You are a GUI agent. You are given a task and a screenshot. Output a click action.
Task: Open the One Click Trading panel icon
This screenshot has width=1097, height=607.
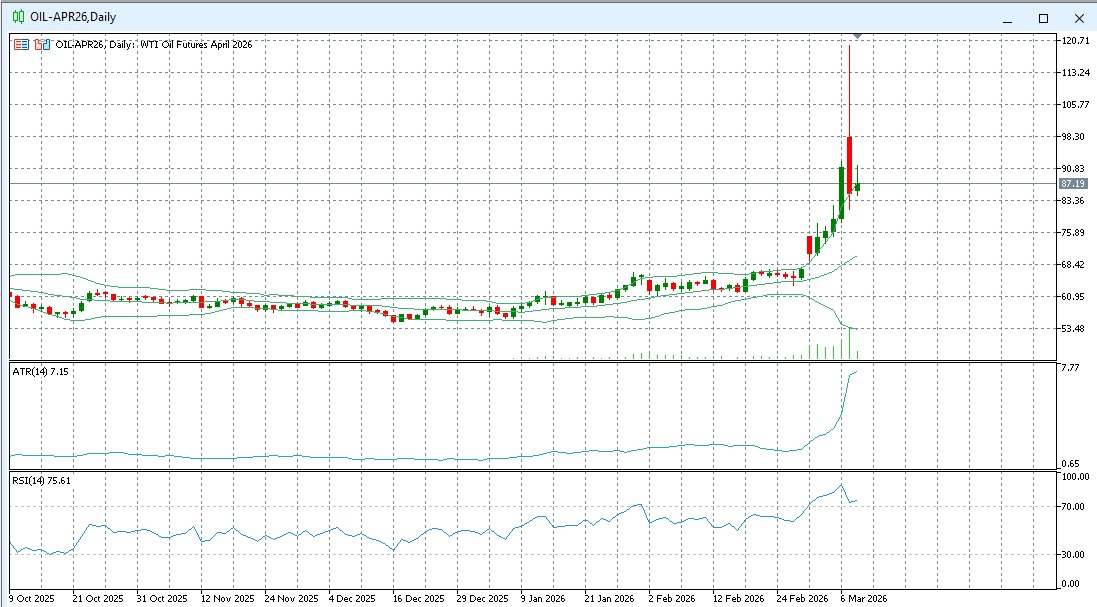pyautogui.click(x=21, y=45)
